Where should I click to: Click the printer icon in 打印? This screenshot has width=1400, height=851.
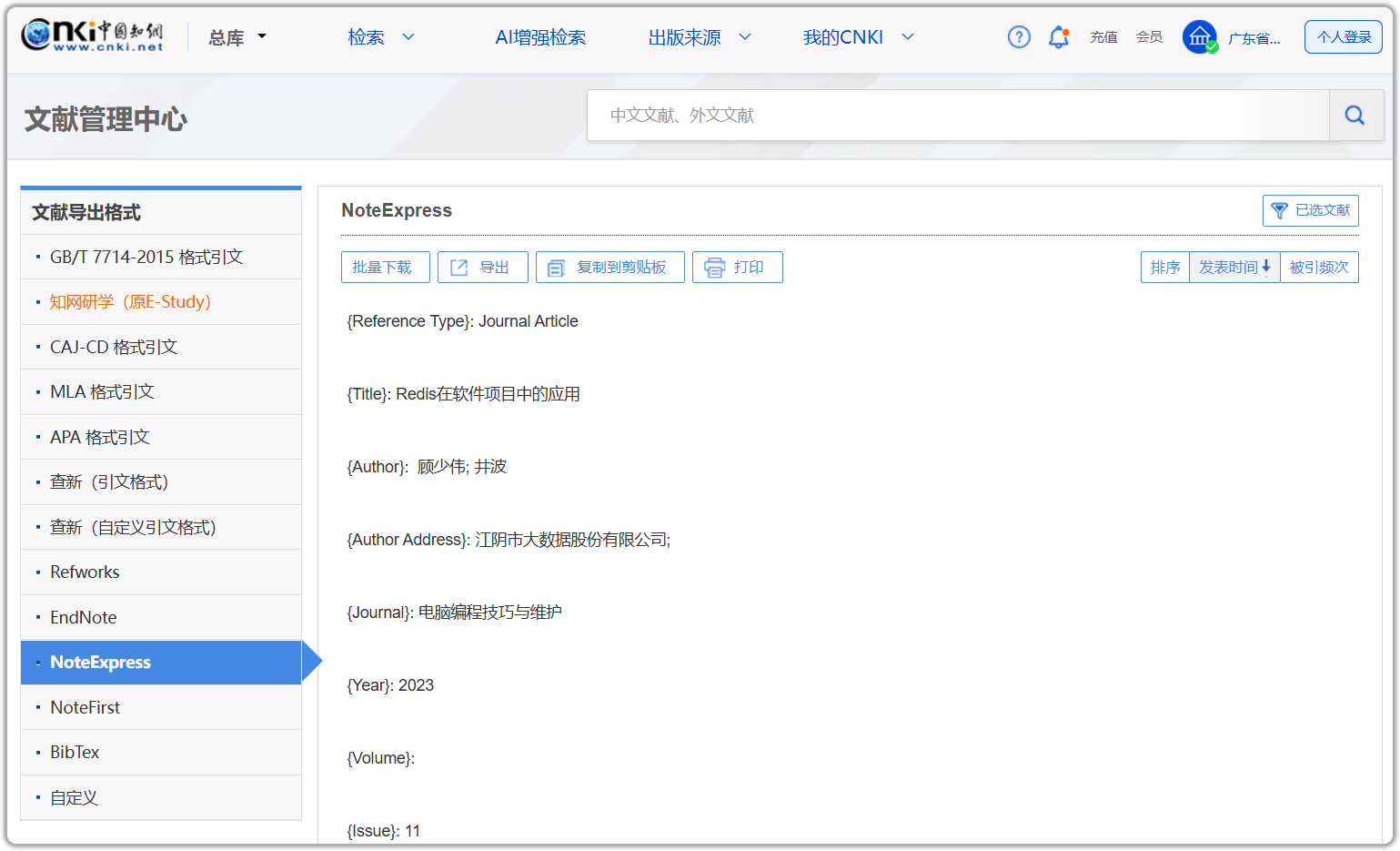click(x=715, y=268)
